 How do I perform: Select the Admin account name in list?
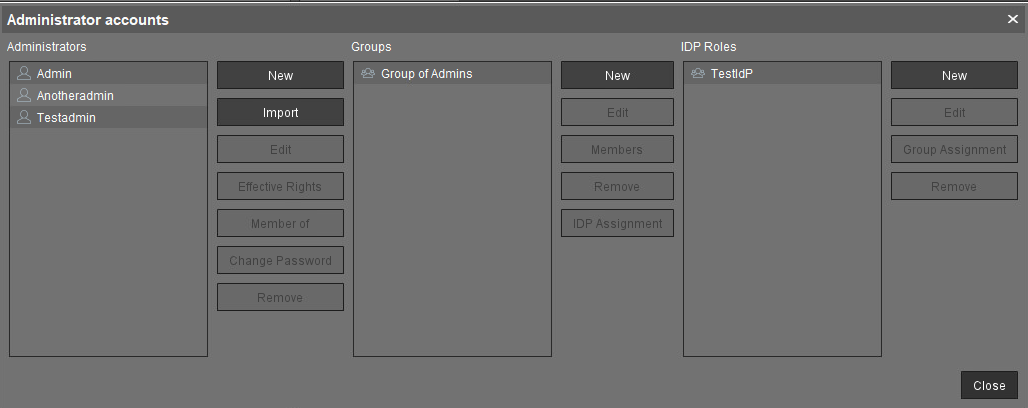pyautogui.click(x=54, y=74)
